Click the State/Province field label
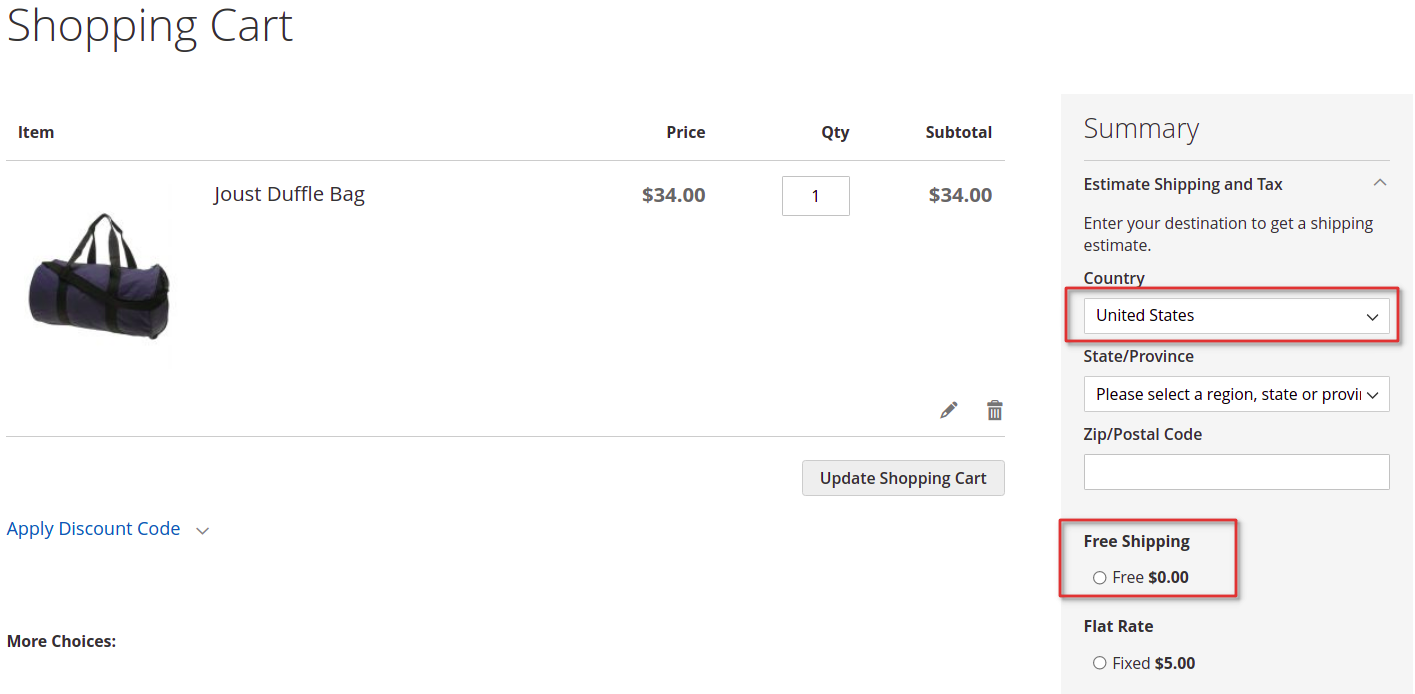This screenshot has width=1415, height=694. pyautogui.click(x=1139, y=356)
